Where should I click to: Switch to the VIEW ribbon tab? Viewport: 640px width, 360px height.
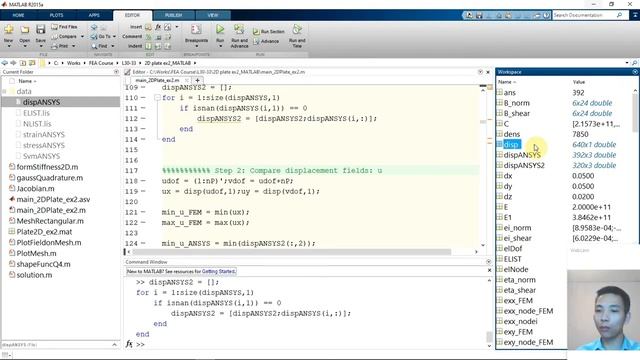[x=213, y=15]
